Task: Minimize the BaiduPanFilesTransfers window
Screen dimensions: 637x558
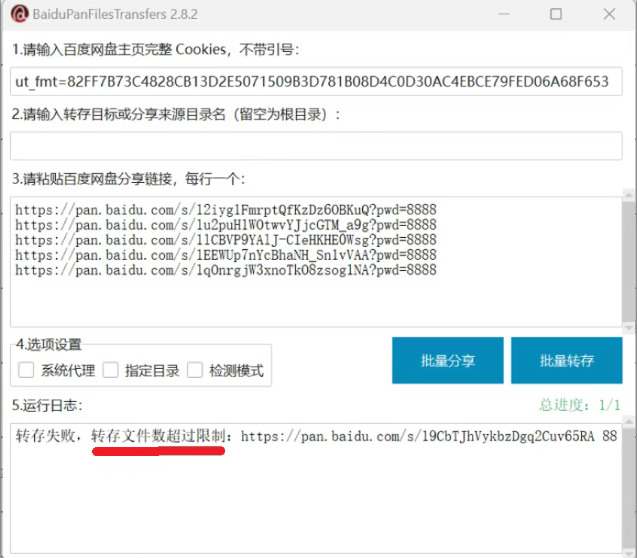Action: (504, 14)
